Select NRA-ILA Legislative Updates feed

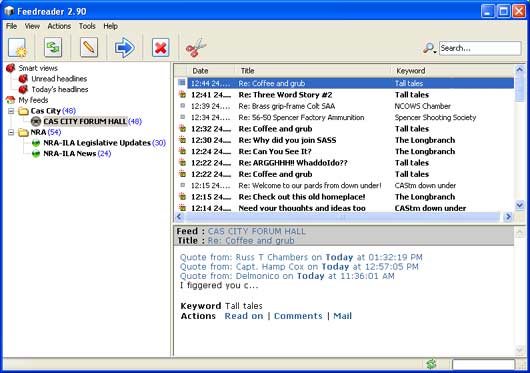(97, 143)
